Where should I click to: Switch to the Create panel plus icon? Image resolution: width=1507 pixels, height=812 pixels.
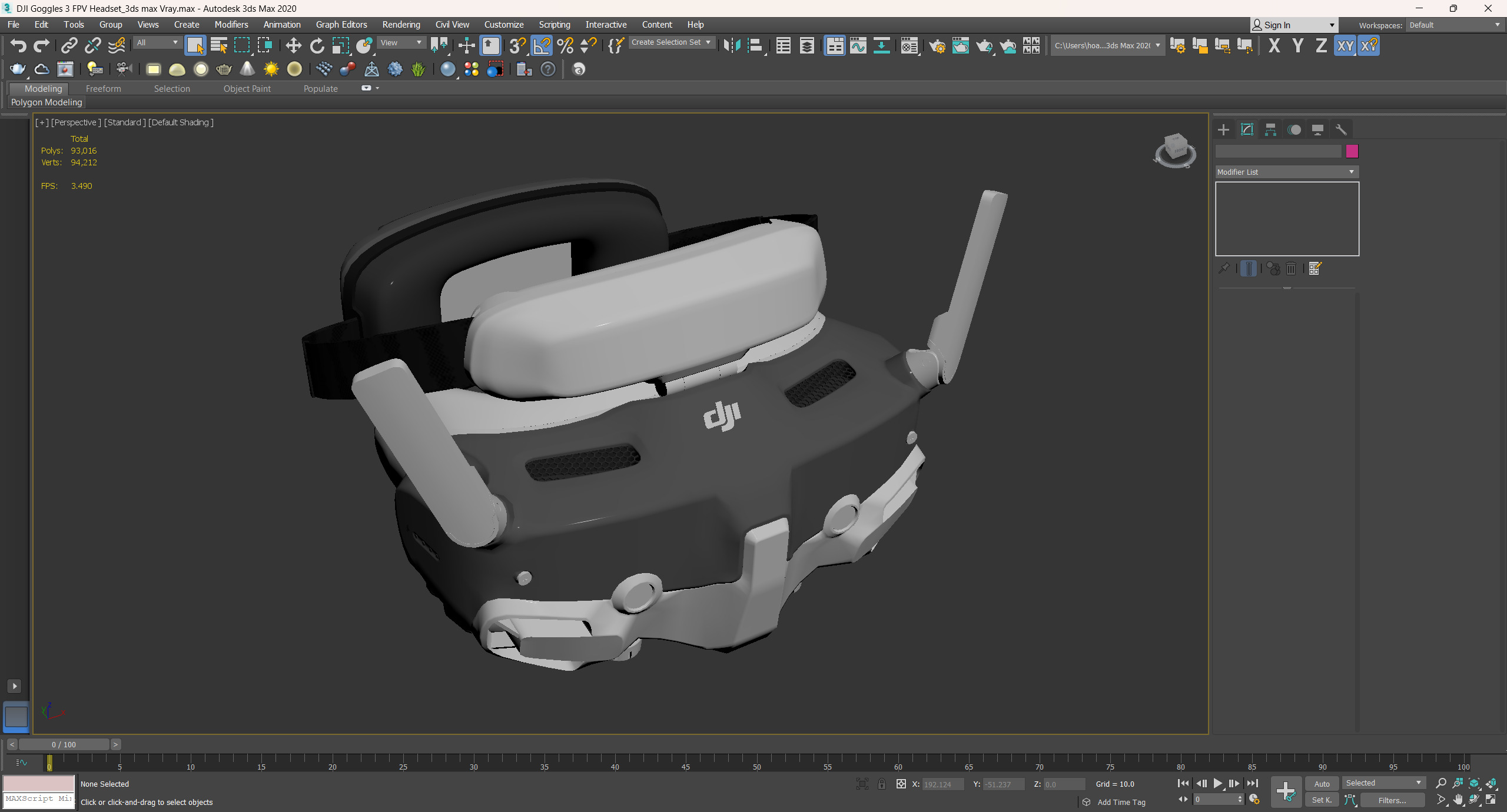pyautogui.click(x=1223, y=129)
